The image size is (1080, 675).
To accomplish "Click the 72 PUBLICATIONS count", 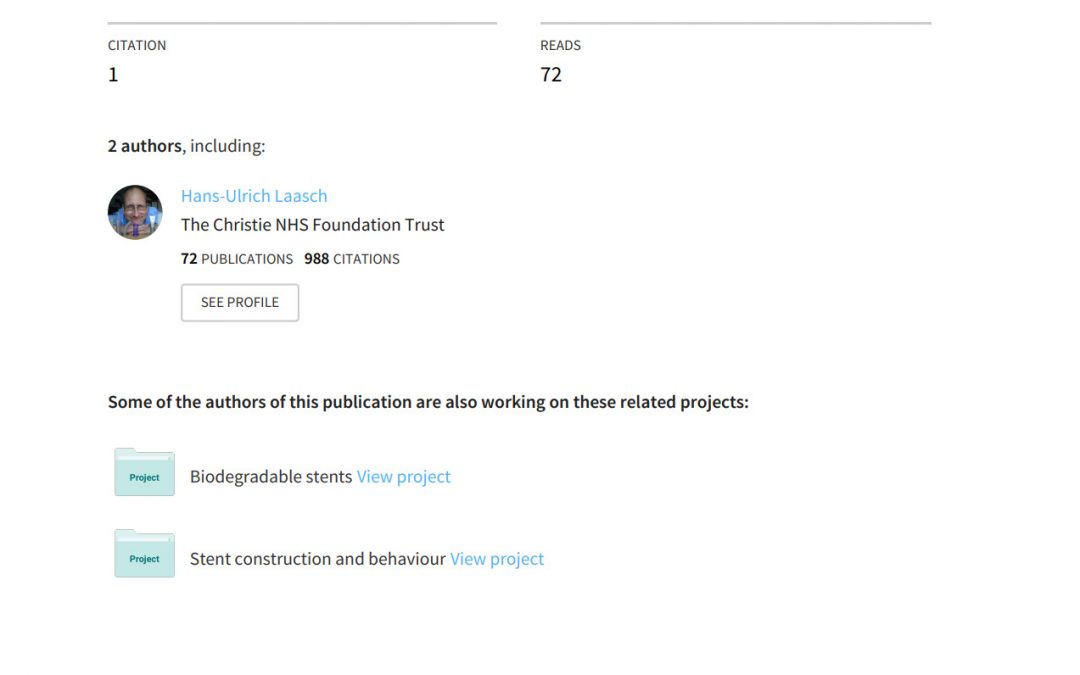I will coord(237,259).
